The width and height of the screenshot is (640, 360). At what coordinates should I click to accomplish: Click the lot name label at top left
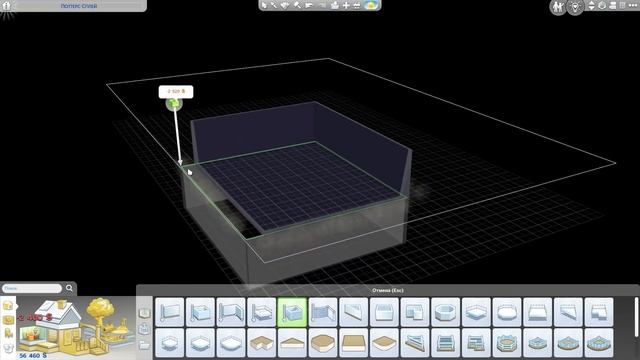point(79,6)
